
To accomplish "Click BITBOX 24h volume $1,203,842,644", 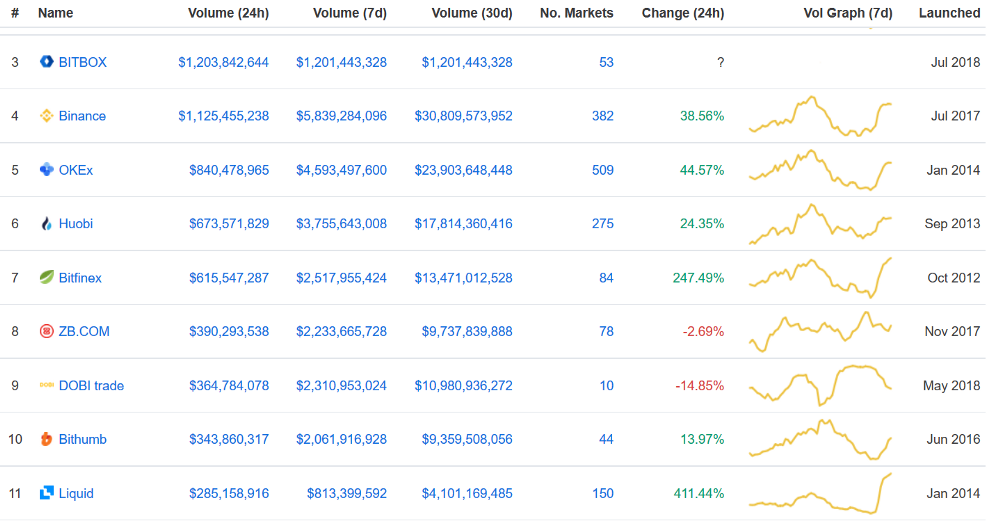I will point(223,63).
